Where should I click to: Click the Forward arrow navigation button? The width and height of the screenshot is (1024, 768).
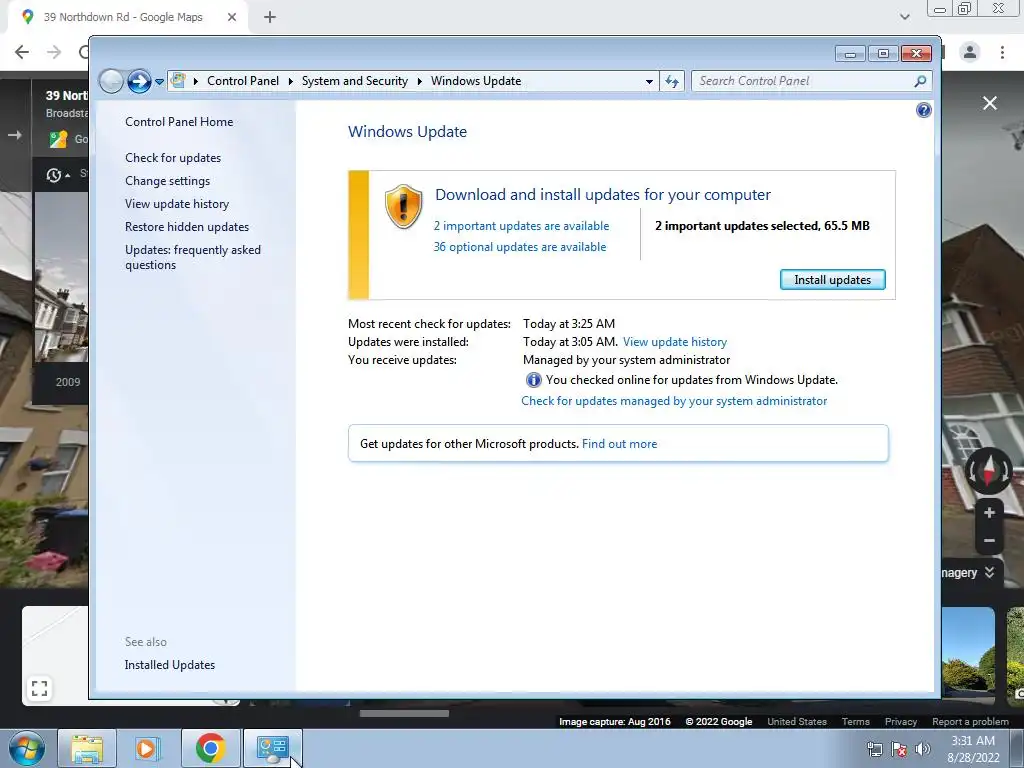pyautogui.click(x=138, y=82)
